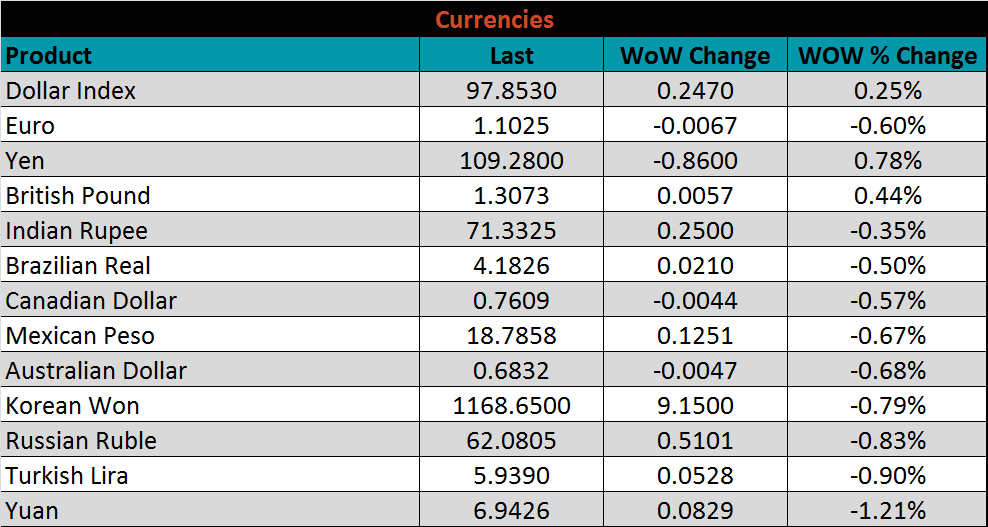Viewport: 988px width, 527px height.
Task: Select the Product column header
Action: coord(49,55)
